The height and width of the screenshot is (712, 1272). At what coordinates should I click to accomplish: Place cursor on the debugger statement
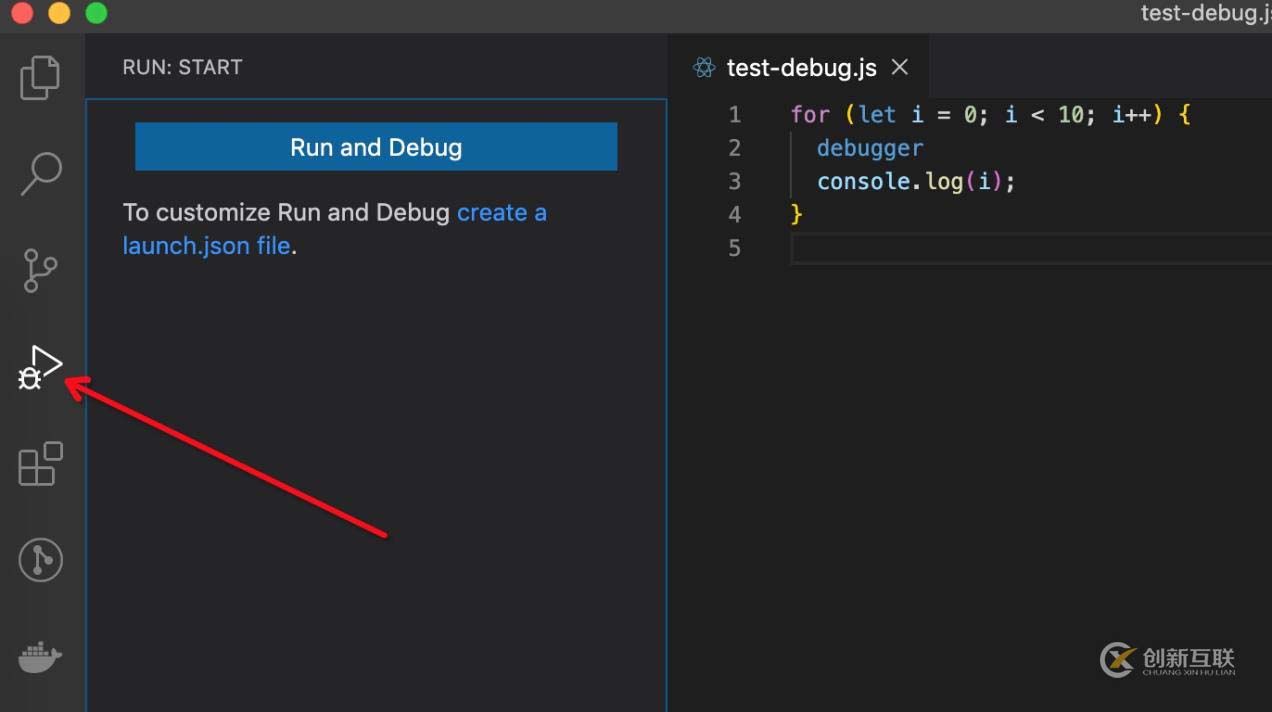[x=869, y=148]
